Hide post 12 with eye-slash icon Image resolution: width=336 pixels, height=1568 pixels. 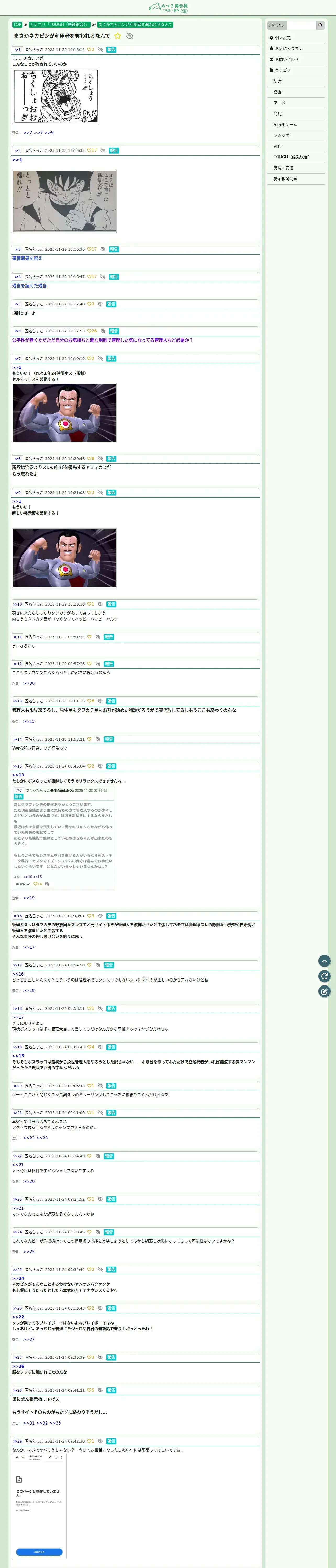pyautogui.click(x=98, y=664)
